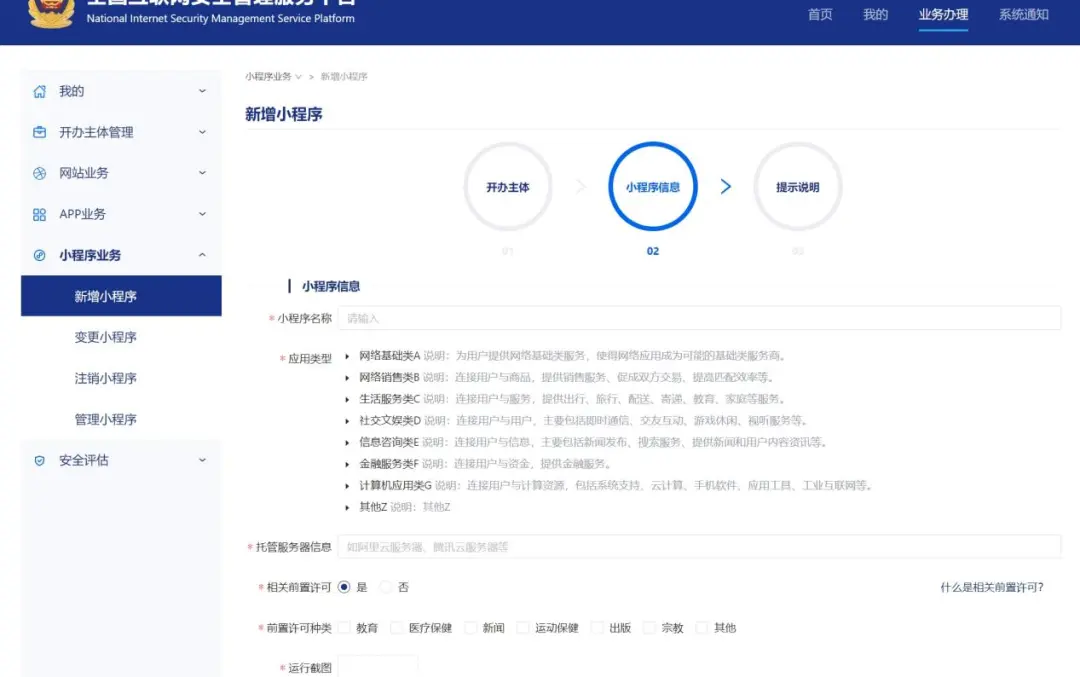The image size is (1080, 677).
Task: Expand the 金融服务类F tree node
Action: (348, 464)
